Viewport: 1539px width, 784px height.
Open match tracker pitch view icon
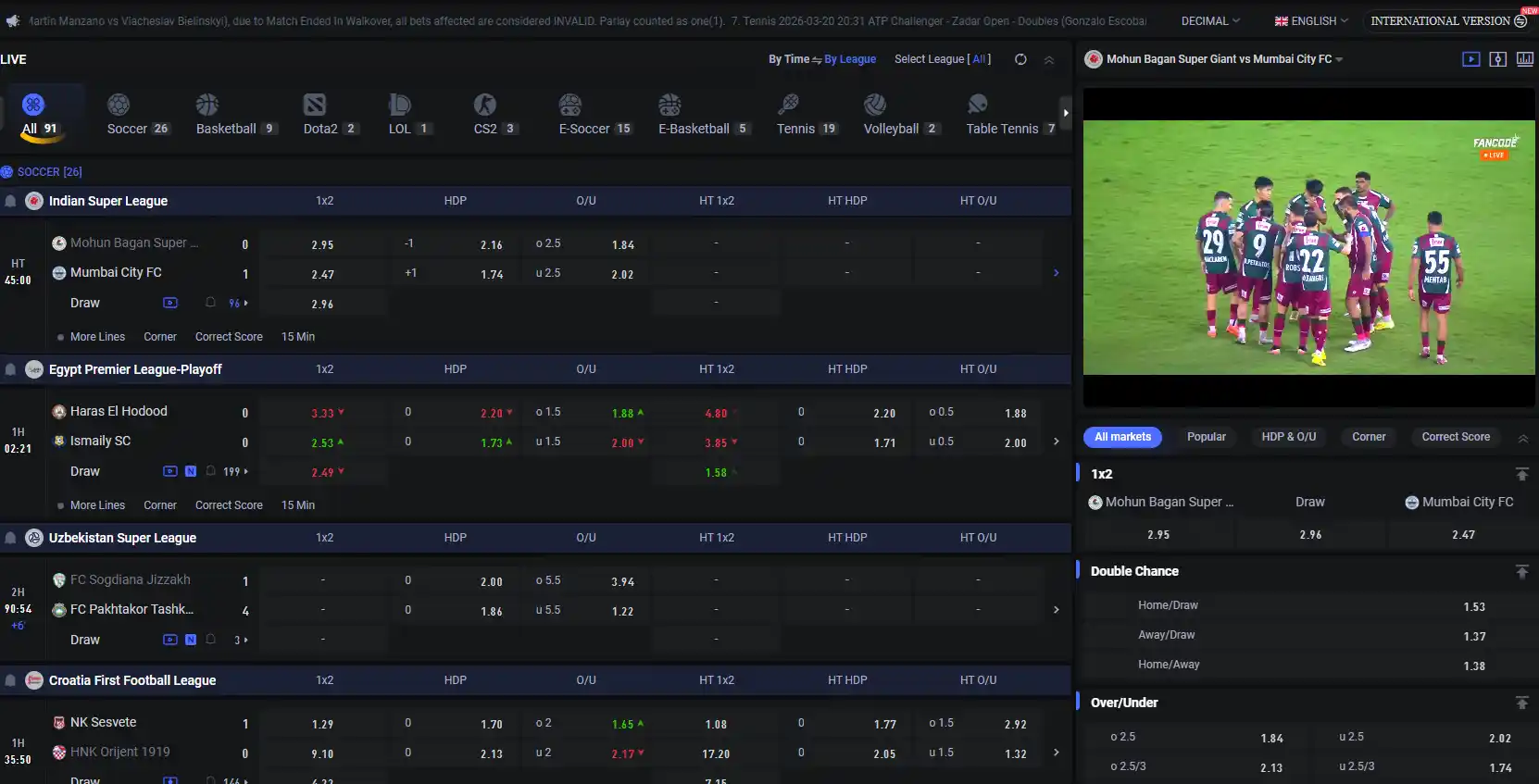tap(1497, 59)
